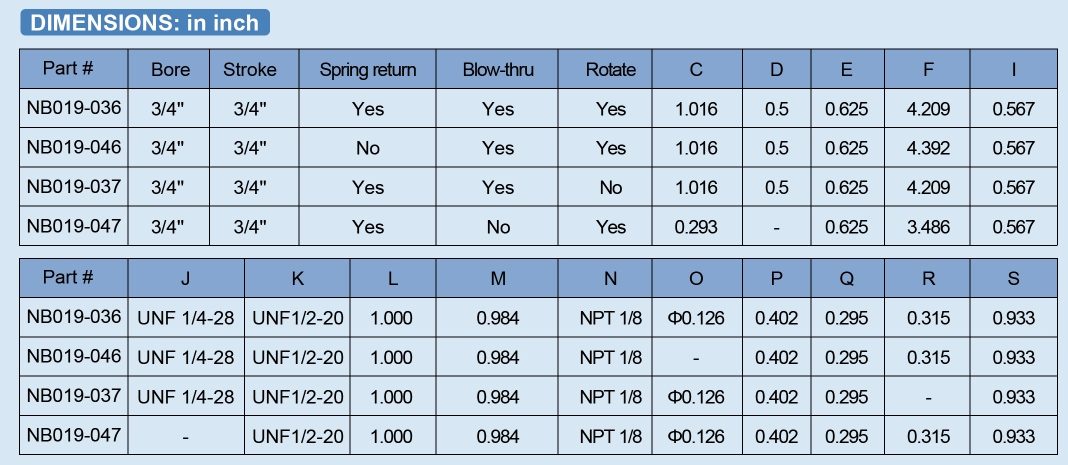Select the 0.293 value in column C
The image size is (1068, 465).
(696, 227)
